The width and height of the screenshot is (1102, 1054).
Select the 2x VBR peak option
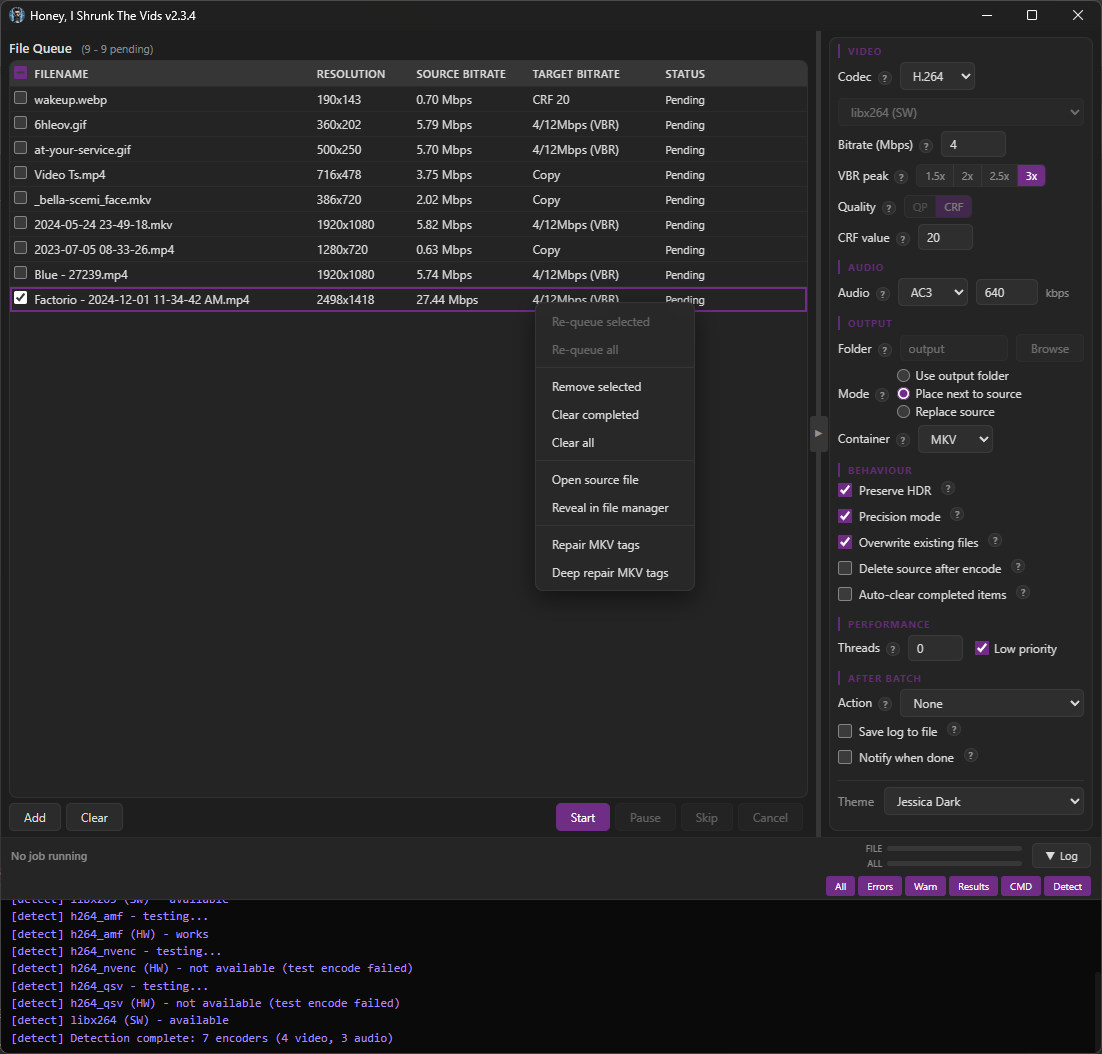pyautogui.click(x=966, y=176)
